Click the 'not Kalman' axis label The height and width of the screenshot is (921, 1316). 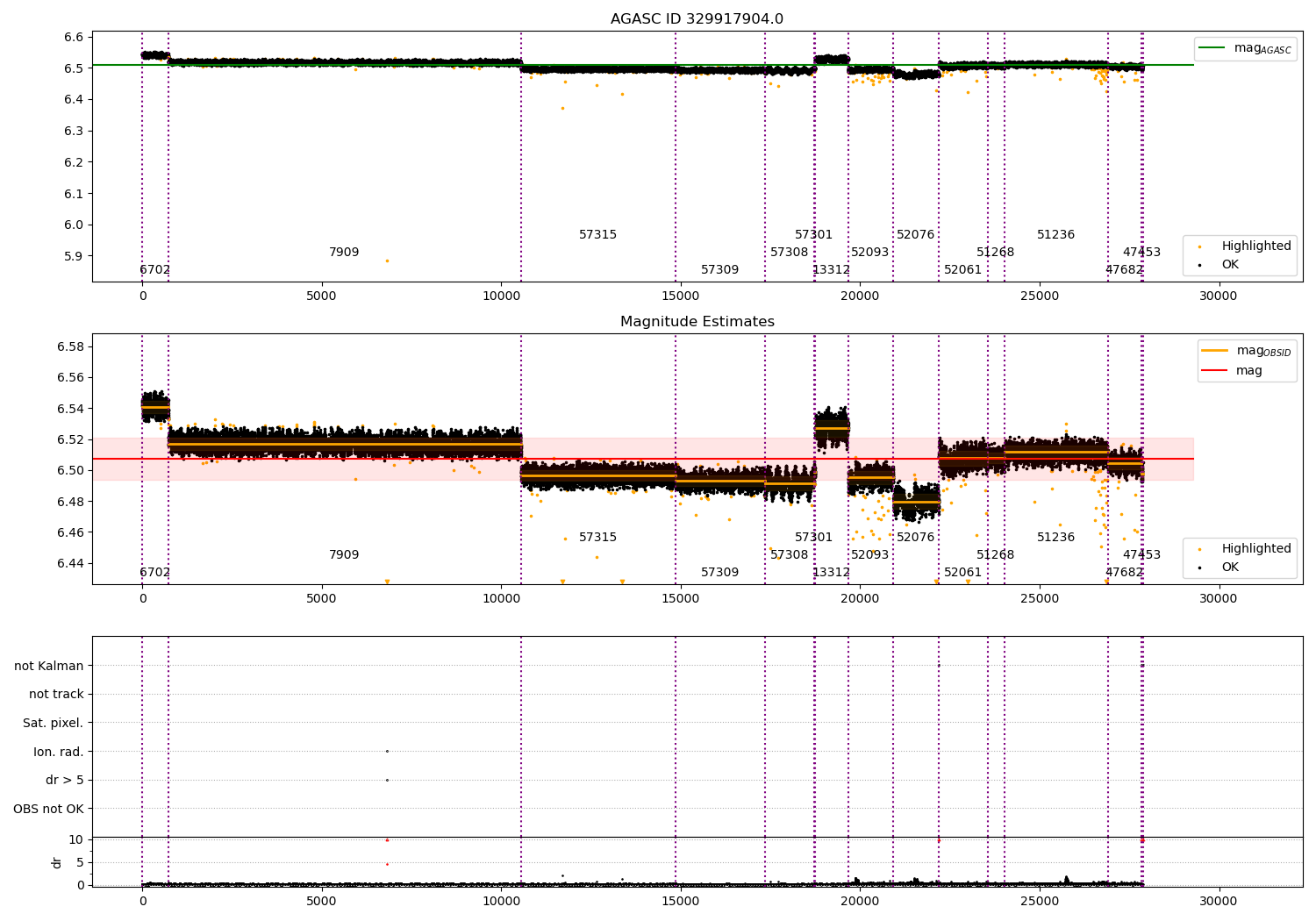click(49, 666)
